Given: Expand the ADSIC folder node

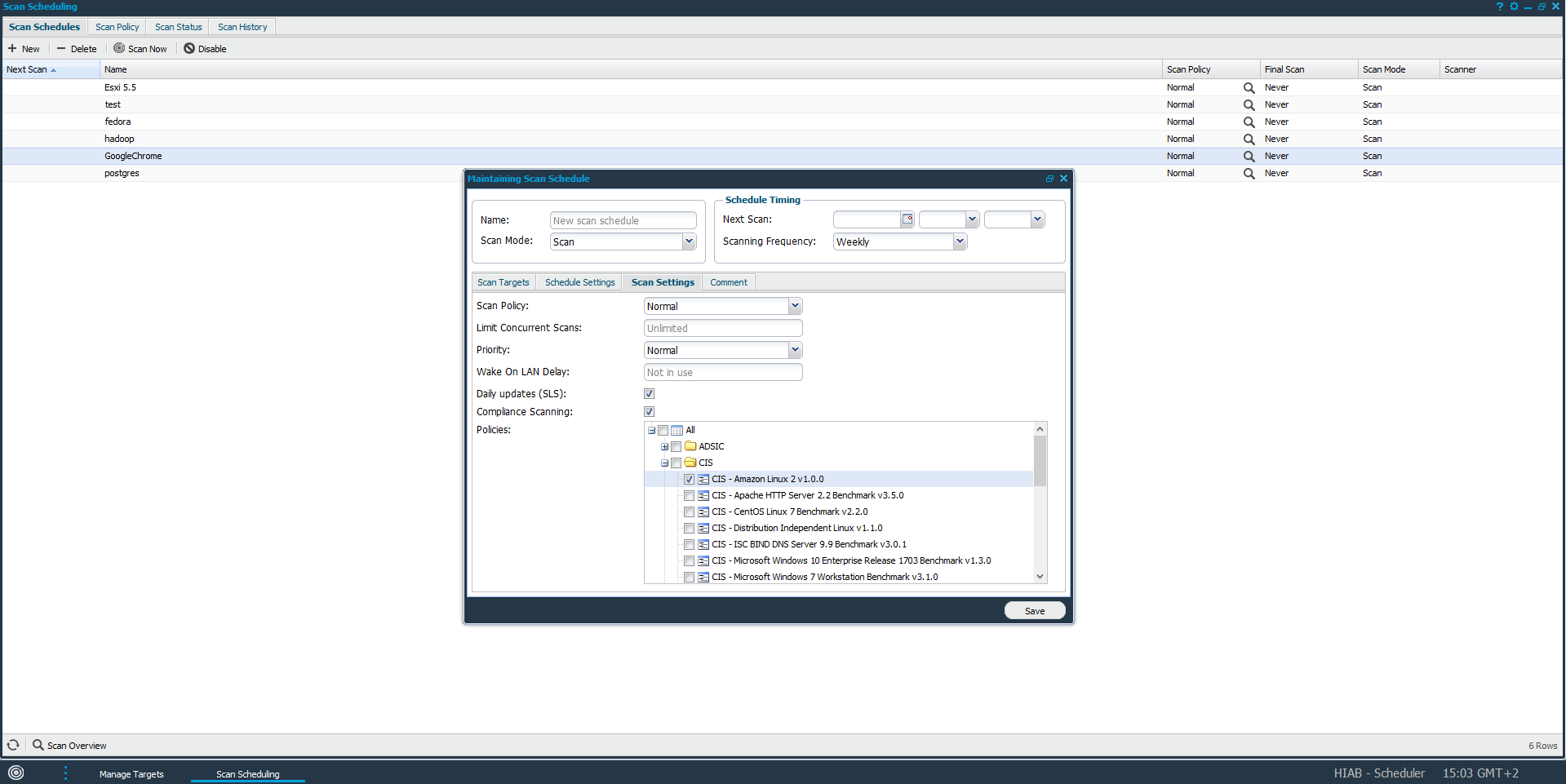Looking at the screenshot, I should pyautogui.click(x=664, y=447).
